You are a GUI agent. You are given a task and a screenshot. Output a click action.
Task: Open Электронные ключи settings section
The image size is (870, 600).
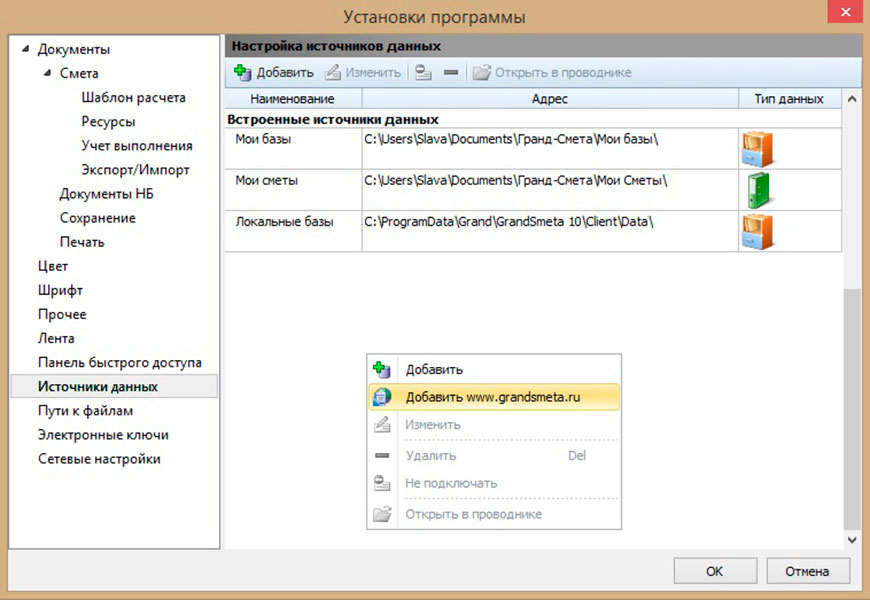coord(103,435)
